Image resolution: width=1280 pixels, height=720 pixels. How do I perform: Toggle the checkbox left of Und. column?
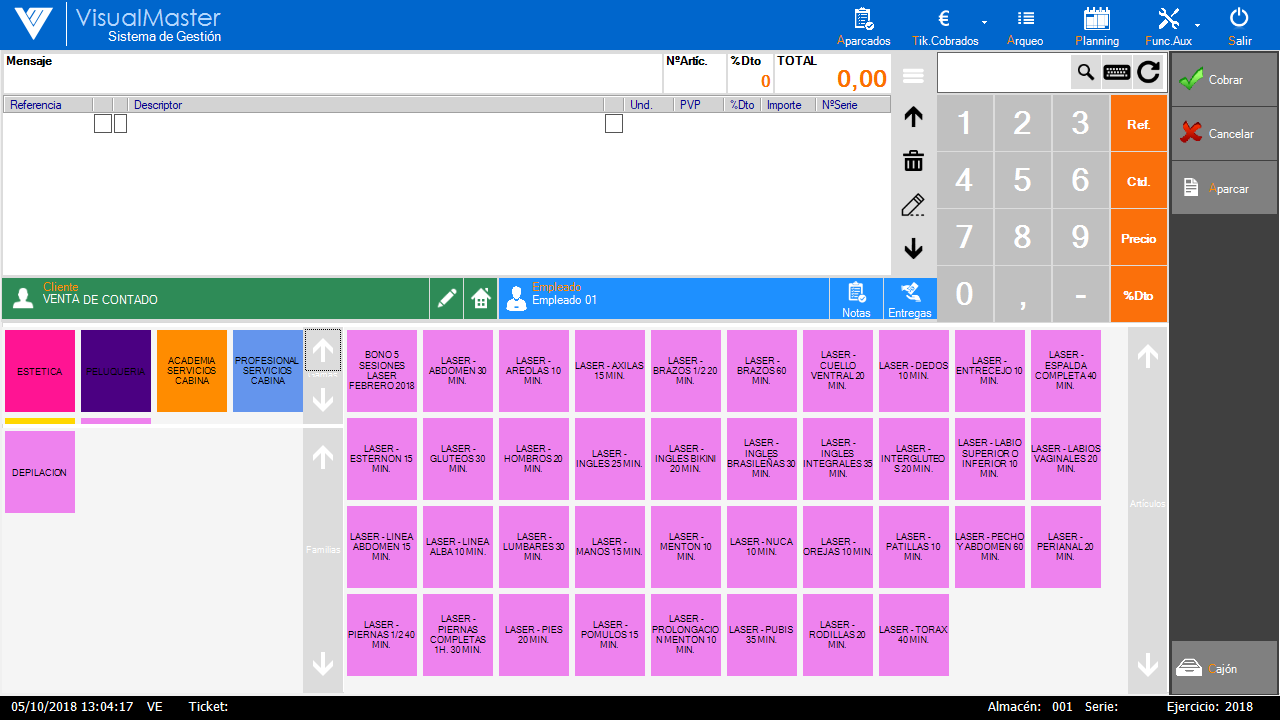tap(614, 124)
